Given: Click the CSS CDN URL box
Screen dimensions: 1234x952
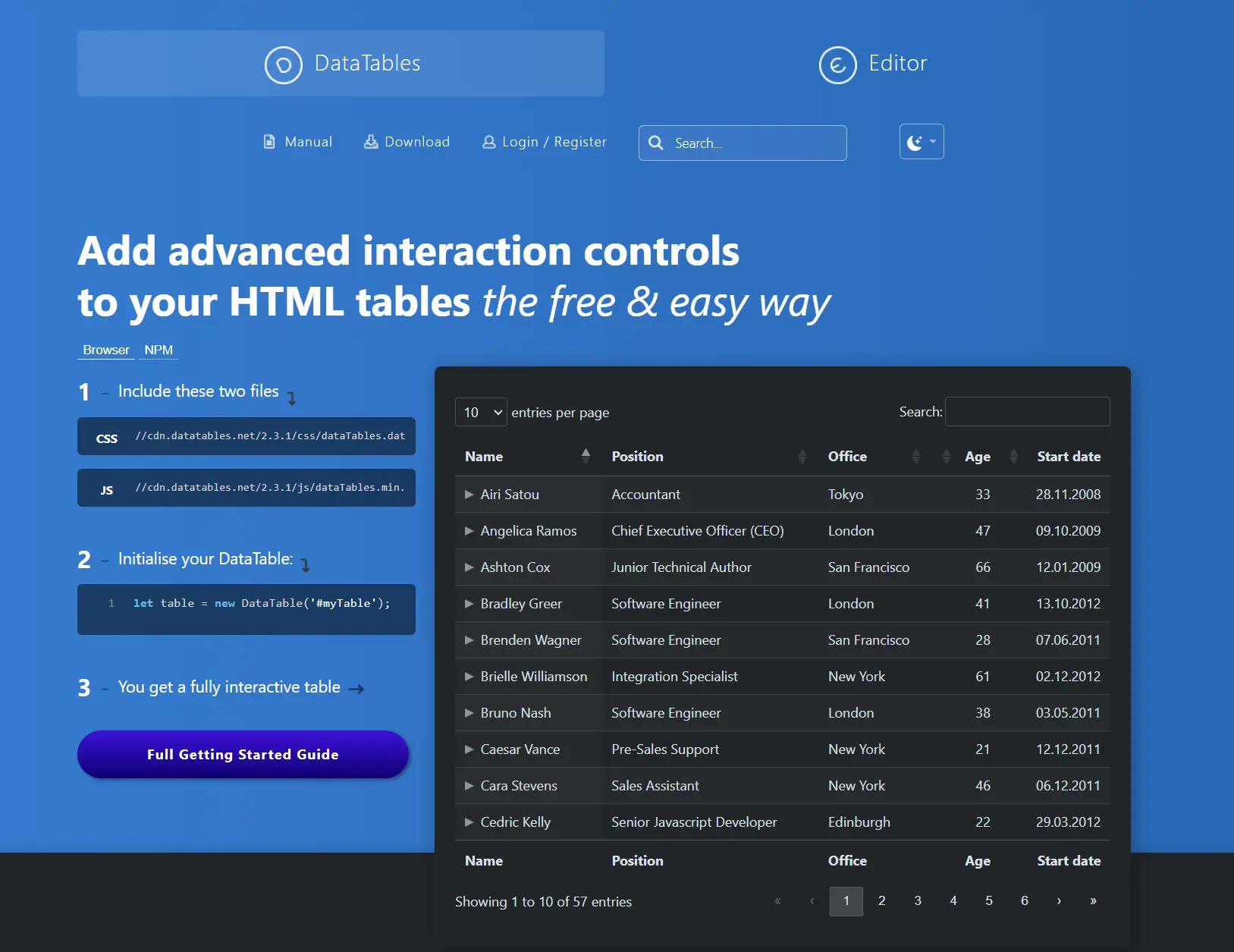Looking at the screenshot, I should click(x=246, y=436).
